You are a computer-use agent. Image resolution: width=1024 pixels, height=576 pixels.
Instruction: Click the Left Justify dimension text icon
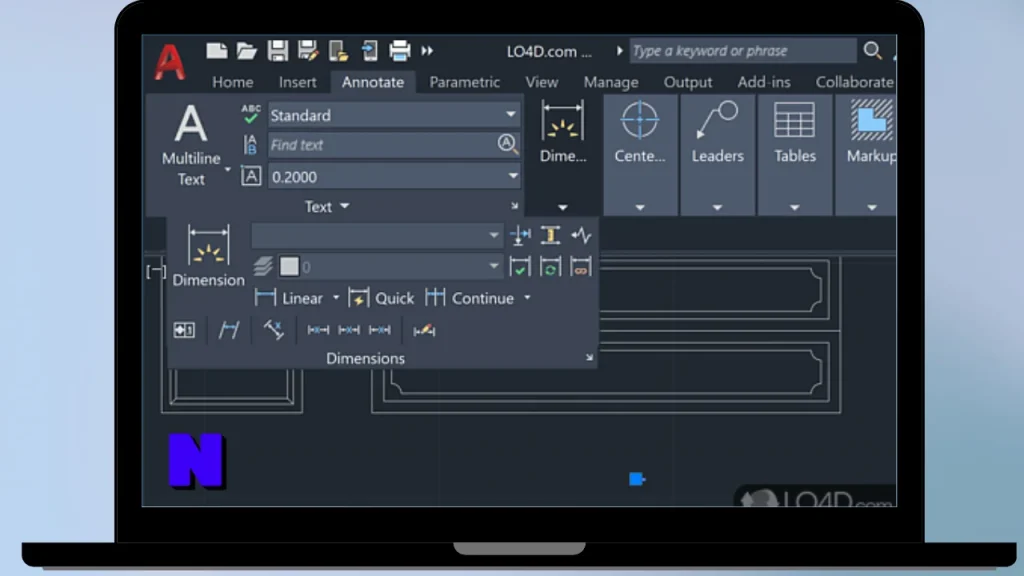(x=318, y=330)
